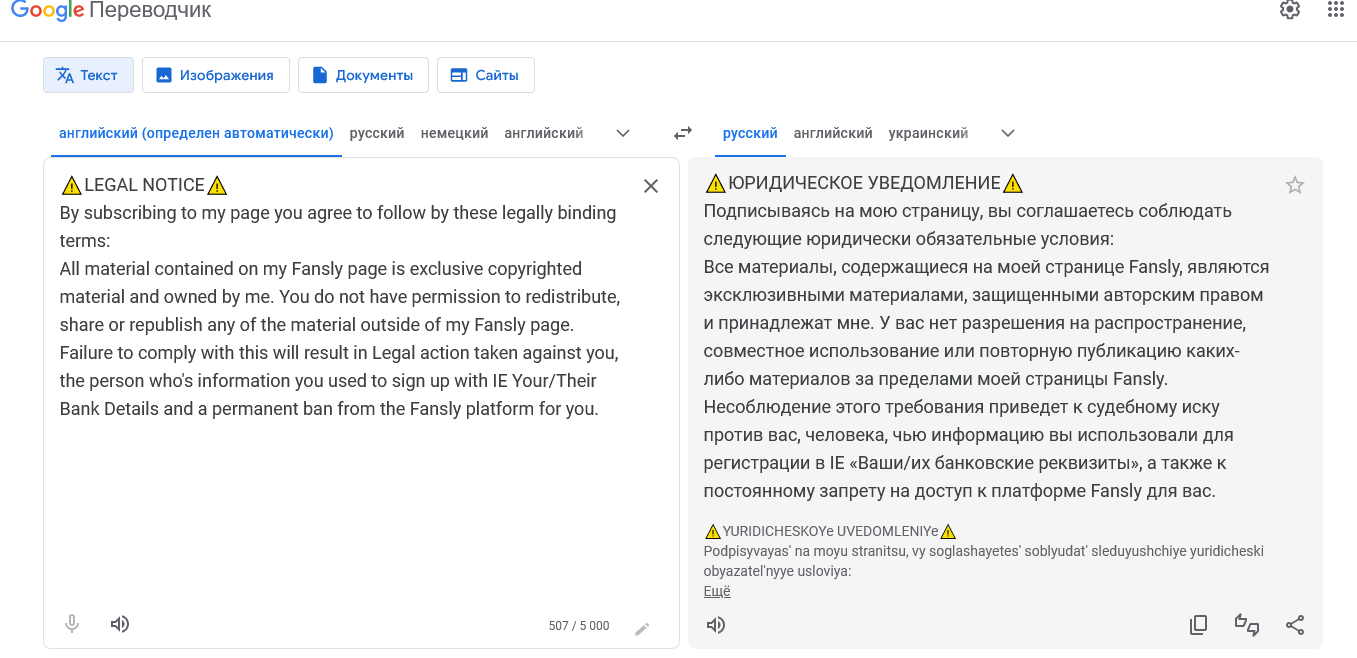This screenshot has width=1357, height=658.
Task: Expand the target language list
Action: point(1008,133)
